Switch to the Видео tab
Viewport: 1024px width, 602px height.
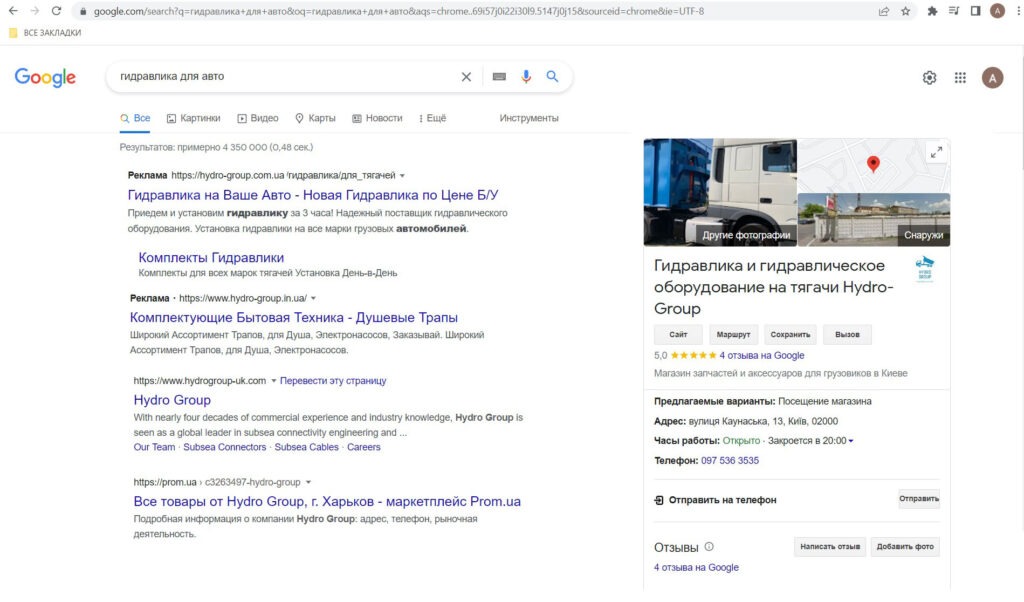tap(258, 118)
